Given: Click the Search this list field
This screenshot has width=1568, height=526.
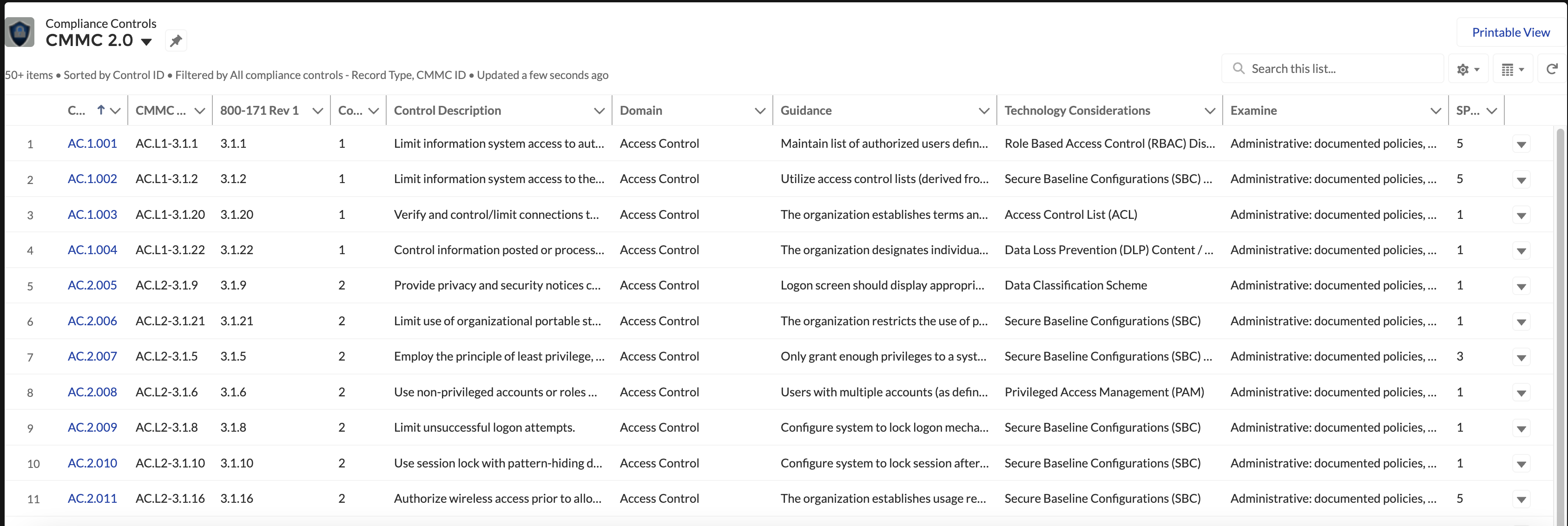Looking at the screenshot, I should pyautogui.click(x=1339, y=69).
